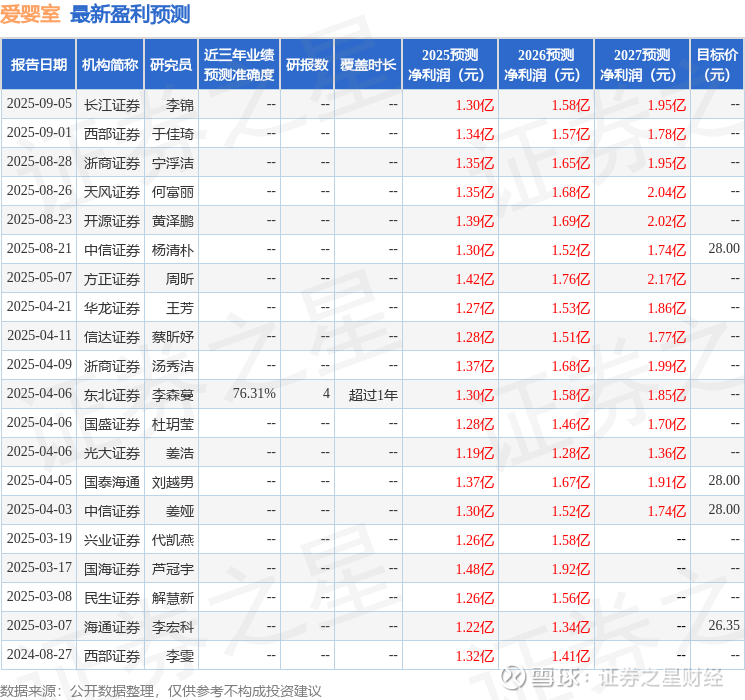Screen dimensions: 745x700
Task: Click the 最新盈利预测 heading
Action: click(130, 14)
